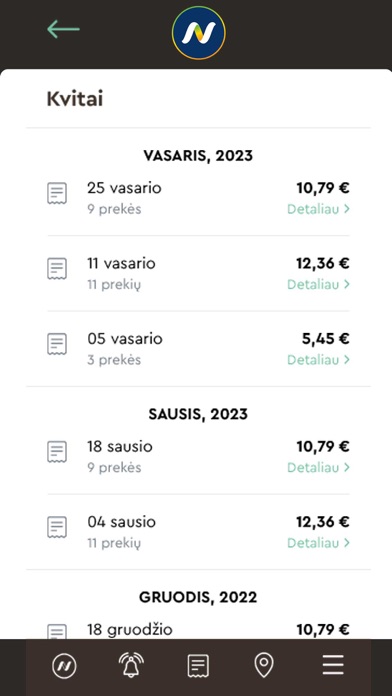Go back using the green arrow
Viewport: 392px width, 696px height.
coord(63,30)
